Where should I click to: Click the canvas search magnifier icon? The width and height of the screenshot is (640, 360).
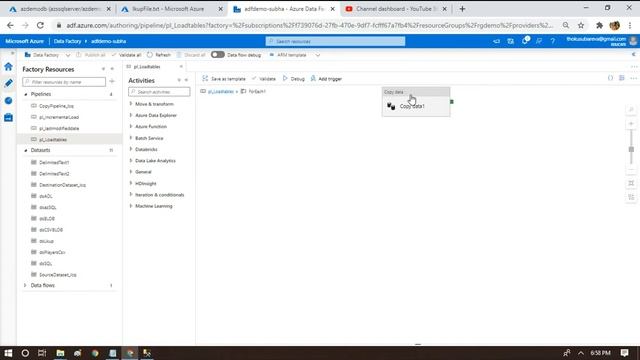point(631,110)
